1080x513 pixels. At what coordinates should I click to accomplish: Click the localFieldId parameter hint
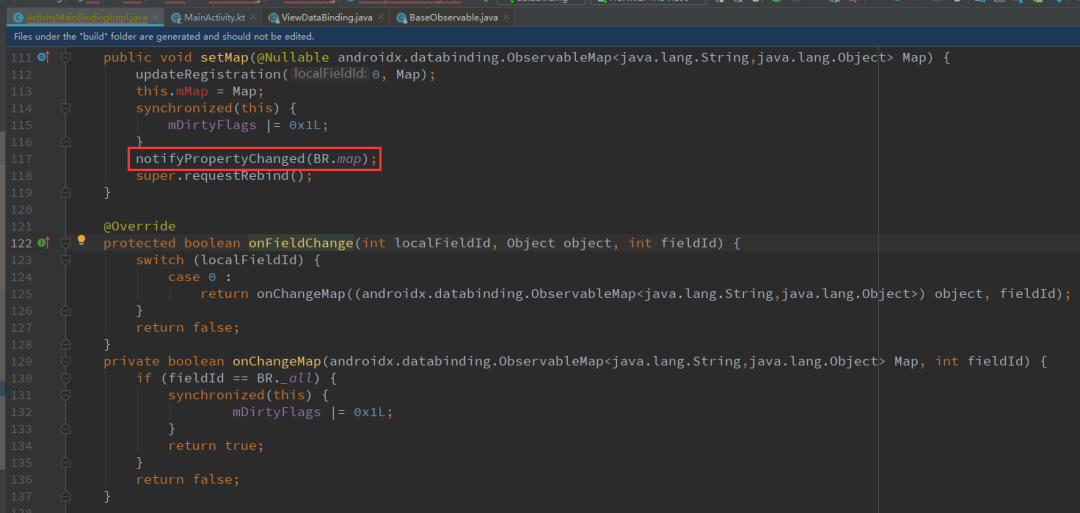point(330,74)
